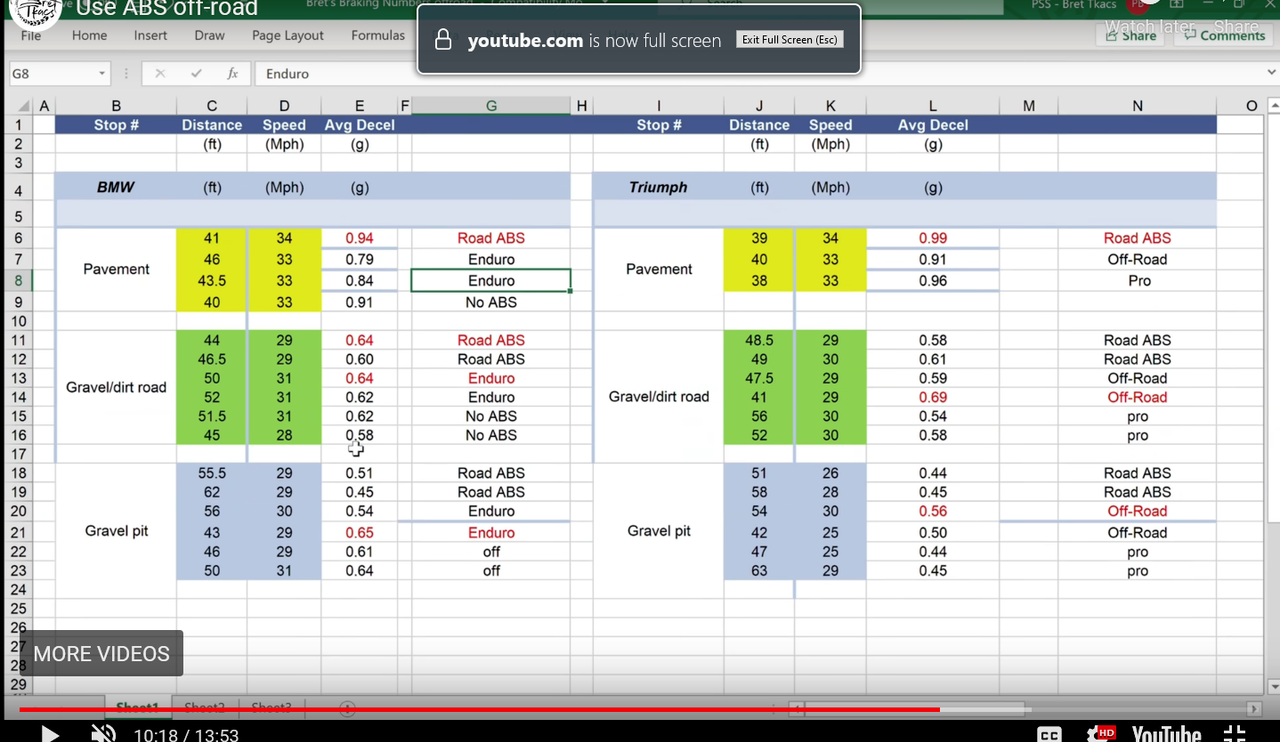The image size is (1280, 742).
Task: Click the formula bar containing Enduro
Action: (760, 74)
